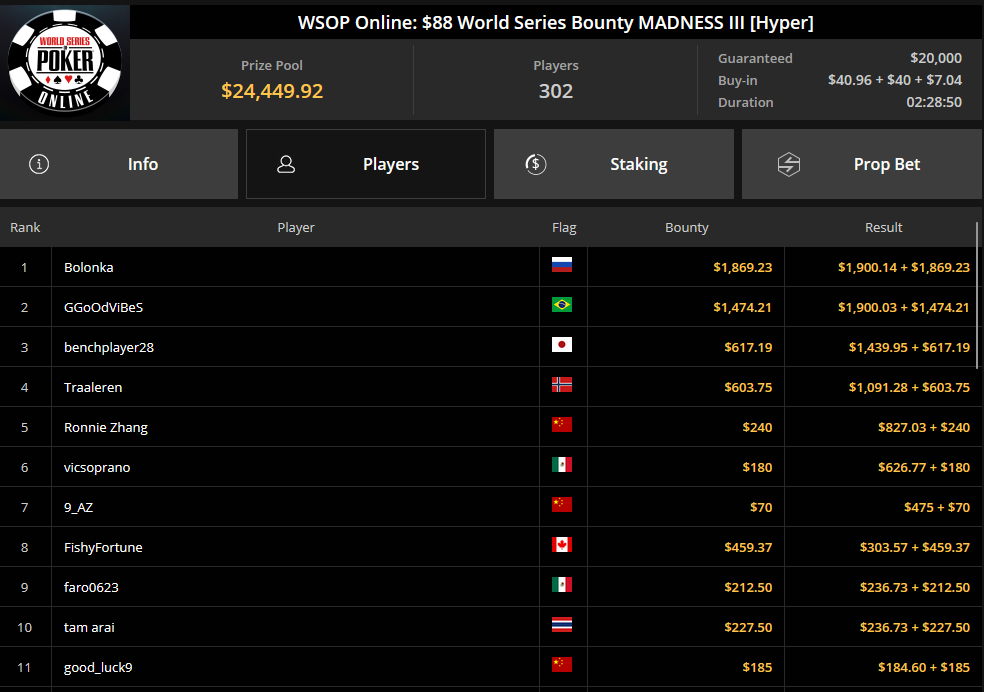
Task: Select player name tam arai
Action: point(89,627)
